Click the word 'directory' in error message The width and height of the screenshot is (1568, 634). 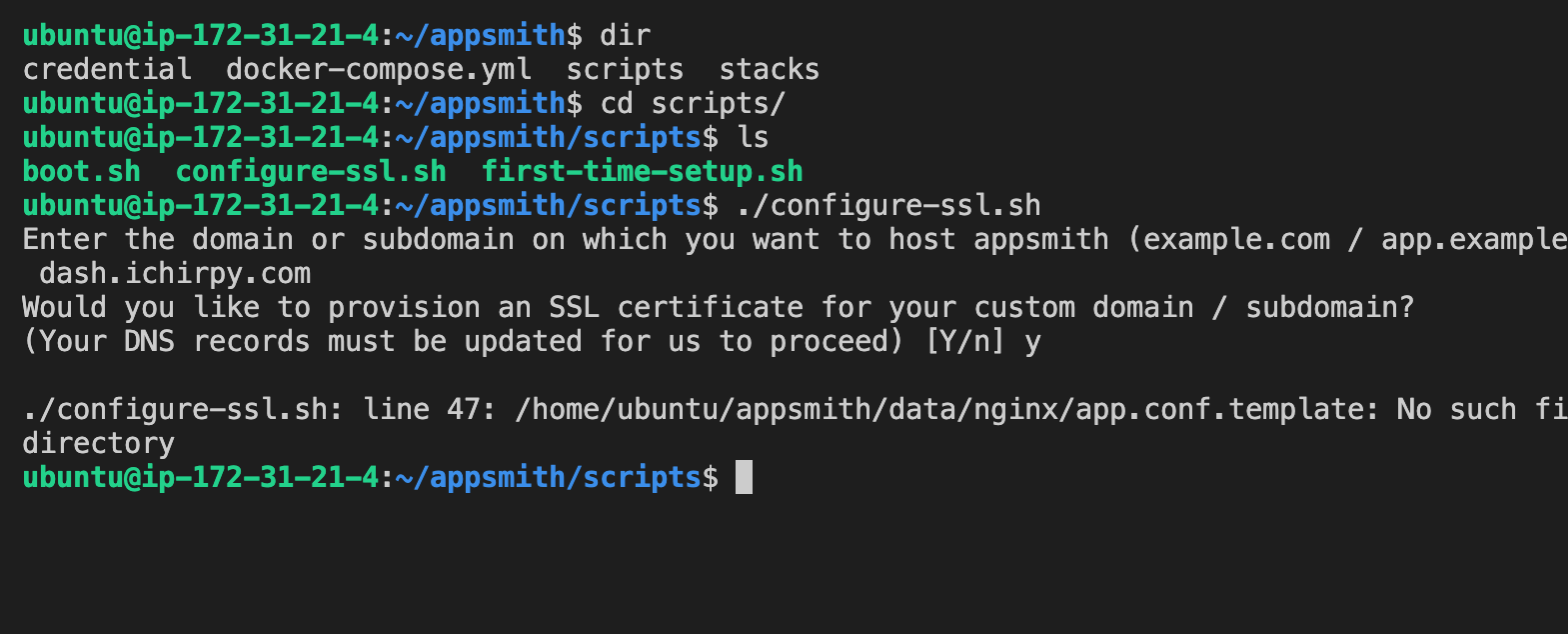click(98, 444)
